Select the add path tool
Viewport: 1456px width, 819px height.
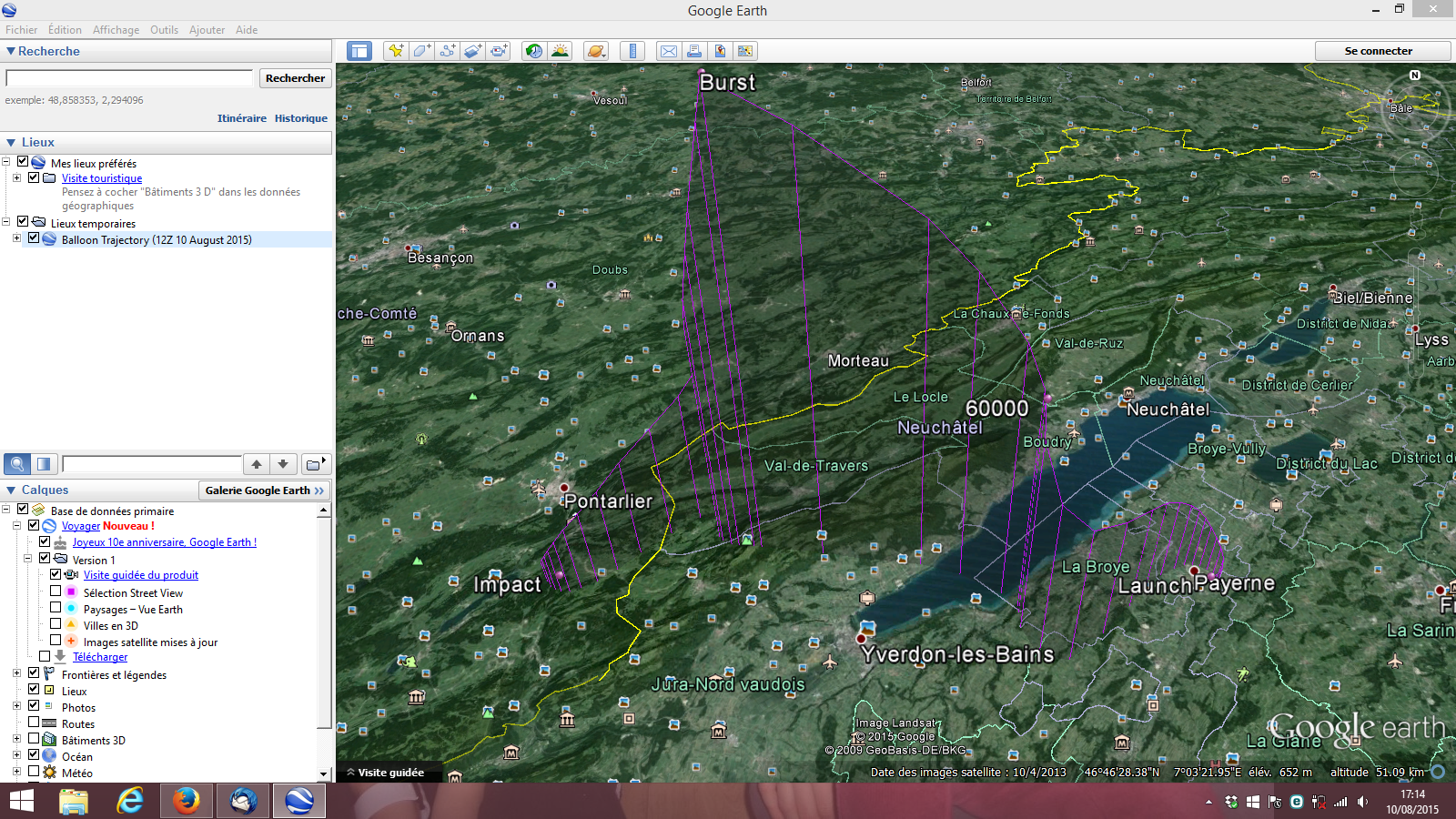(x=447, y=51)
